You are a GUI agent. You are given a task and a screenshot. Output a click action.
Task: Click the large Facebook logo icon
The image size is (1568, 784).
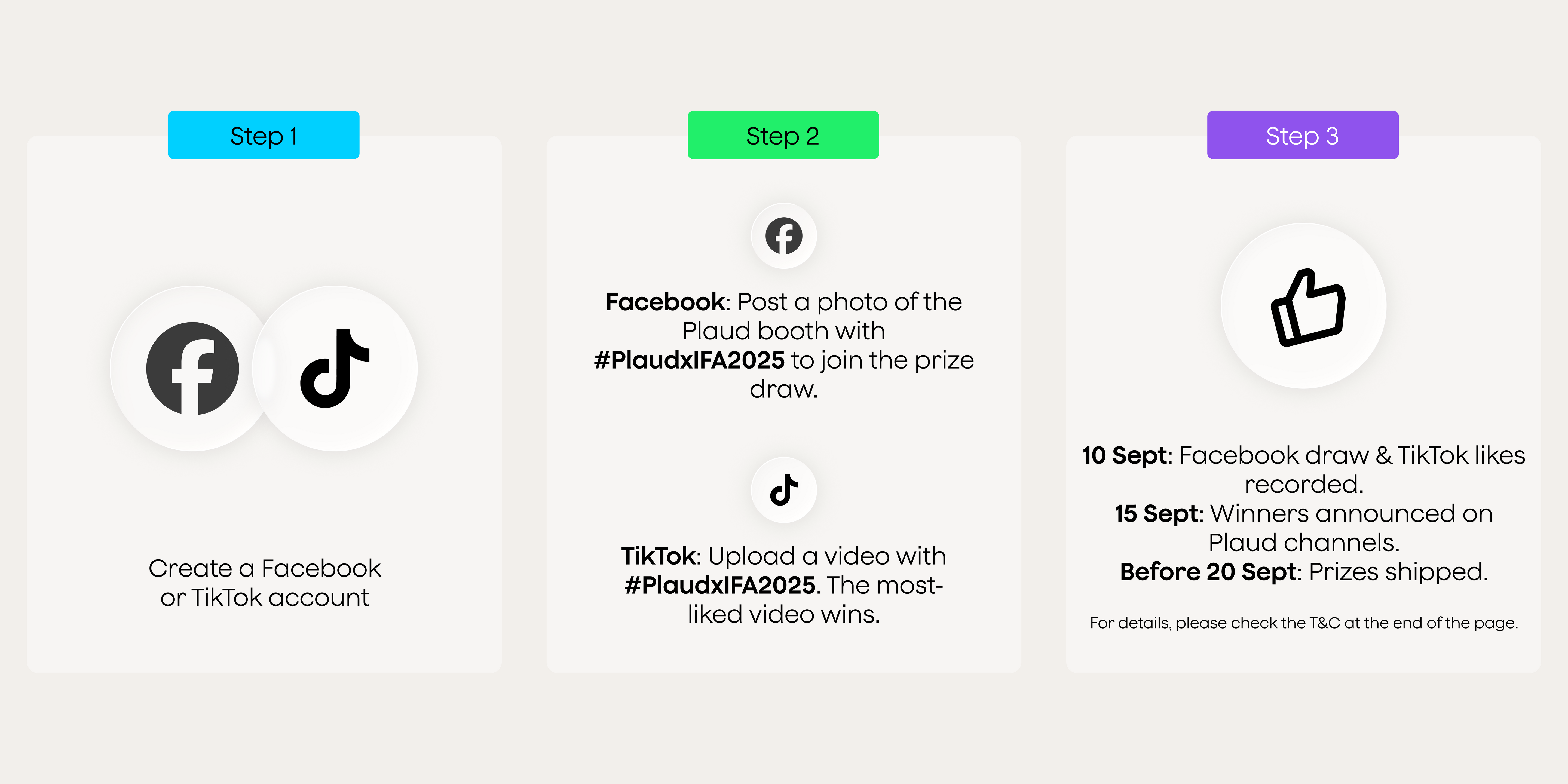[192, 368]
